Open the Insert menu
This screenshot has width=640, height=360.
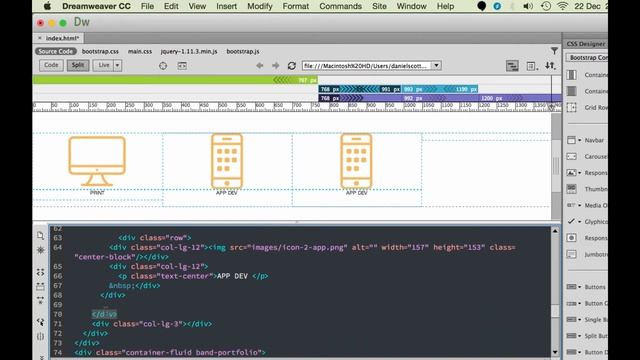coord(227,6)
